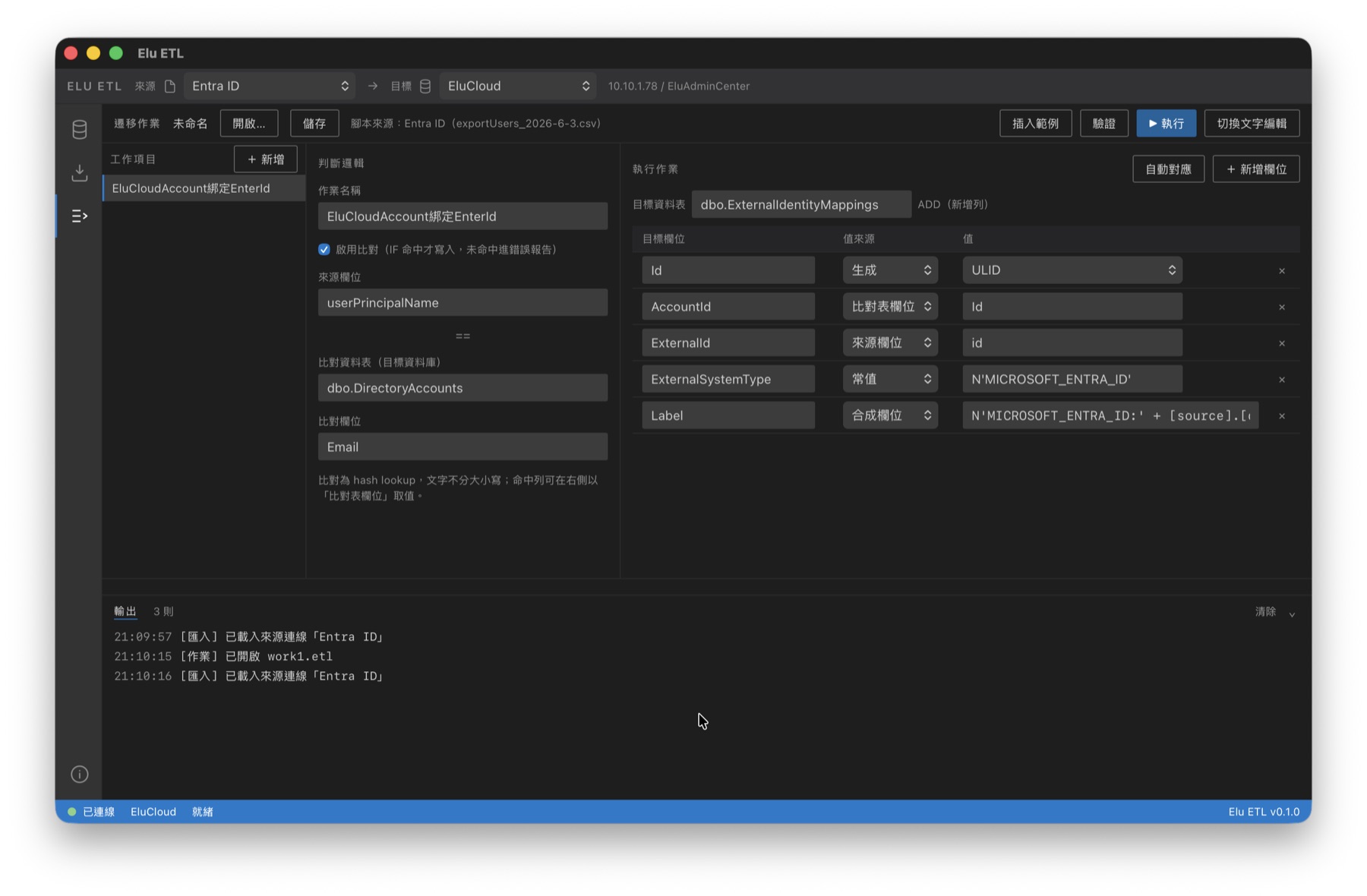
Task: Edit the Label target column field
Action: click(728, 416)
